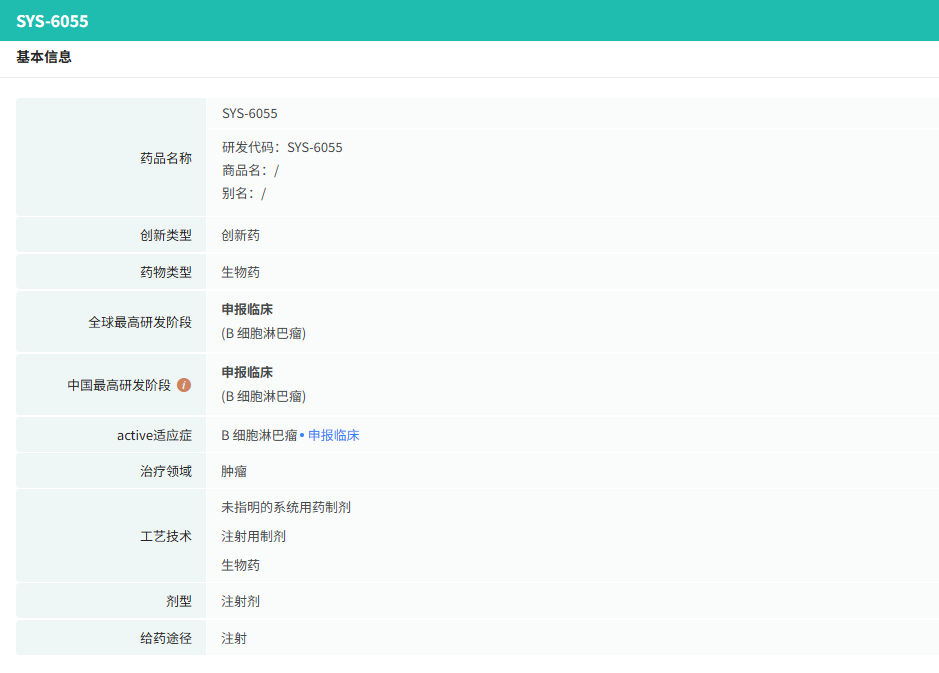This screenshot has width=939, height=673.
Task: Click B 细胞淋巴瘤 in active适应症 row
Action: (259, 435)
